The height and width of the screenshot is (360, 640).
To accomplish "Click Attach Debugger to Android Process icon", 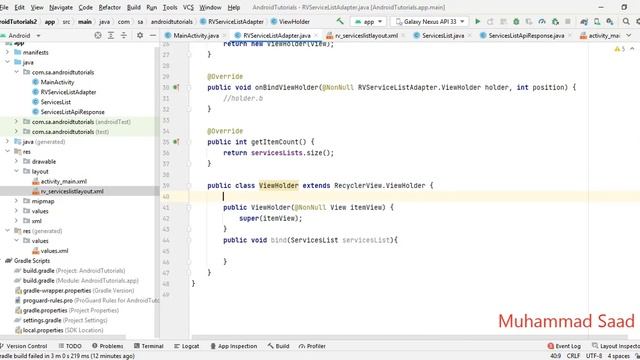I will 555,21.
